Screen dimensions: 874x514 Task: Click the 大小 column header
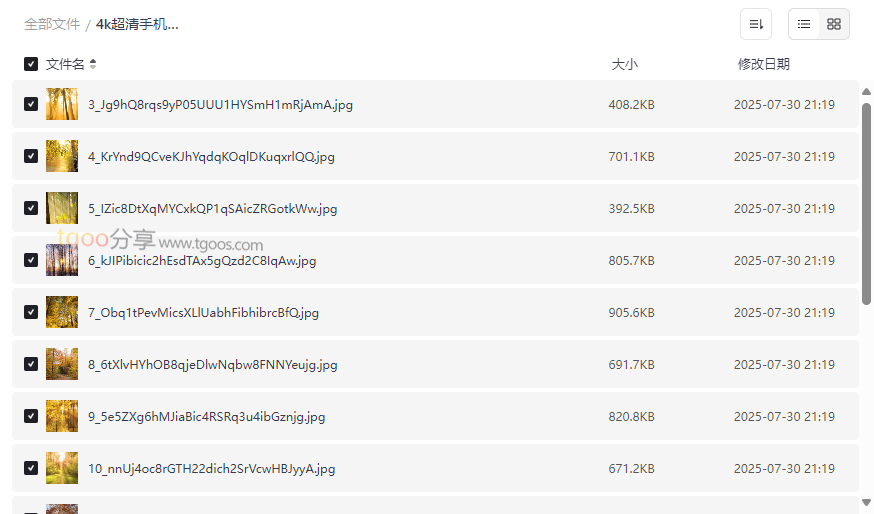[x=624, y=64]
